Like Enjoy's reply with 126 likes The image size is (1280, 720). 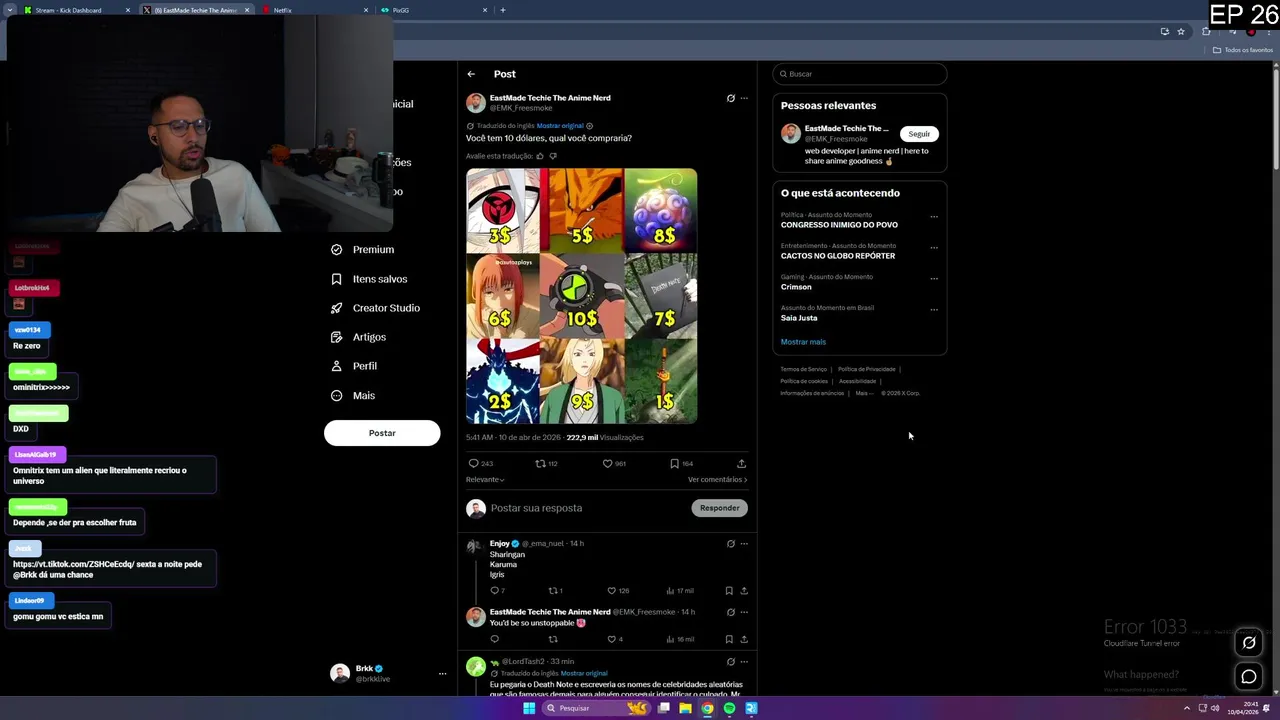619,591
